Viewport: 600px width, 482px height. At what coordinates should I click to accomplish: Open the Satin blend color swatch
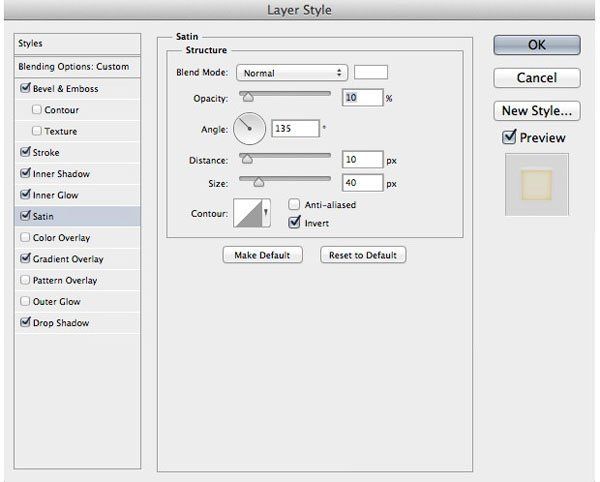click(371, 72)
